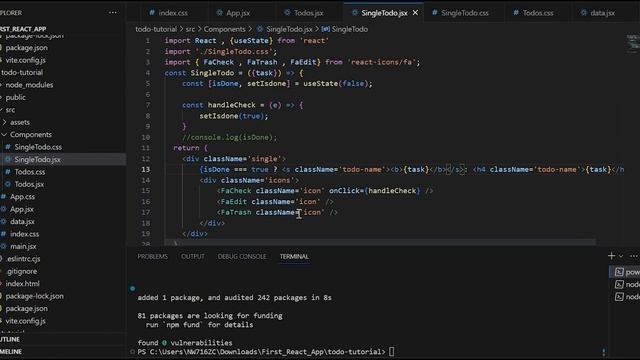
Task: Click CSS hash icon beside Todos.css in Explorer
Action: 8,172
